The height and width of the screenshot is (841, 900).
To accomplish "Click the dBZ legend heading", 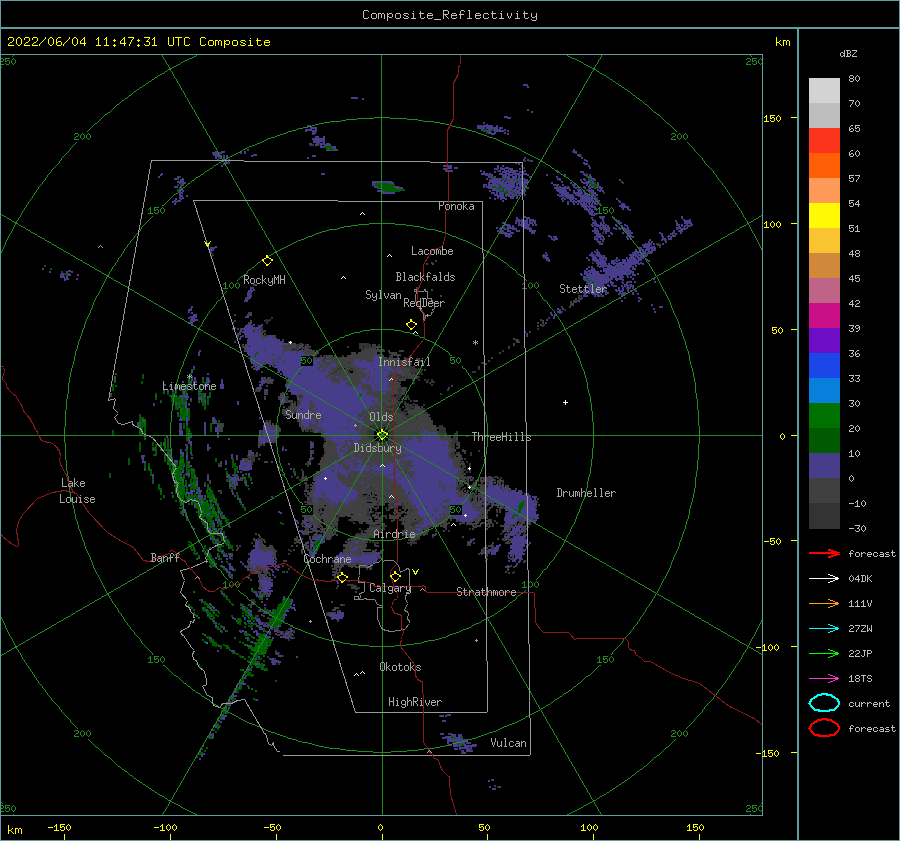I will pos(848,54).
